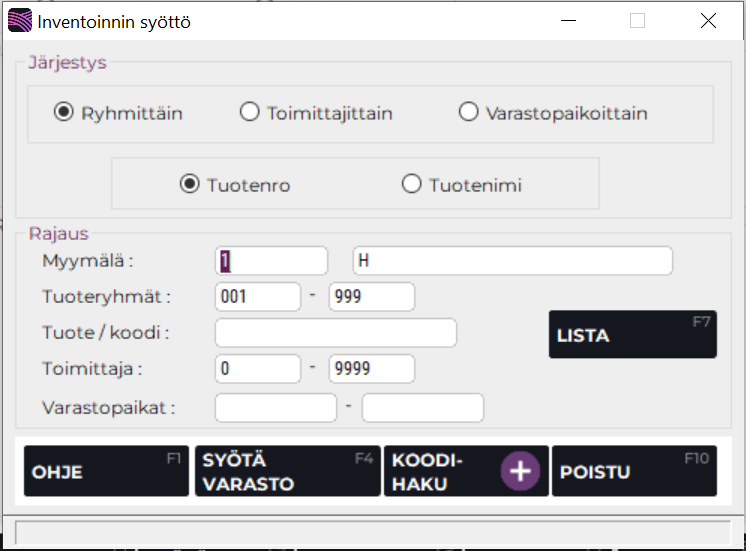
Task: Open help with the OHJE button
Action: [106, 471]
